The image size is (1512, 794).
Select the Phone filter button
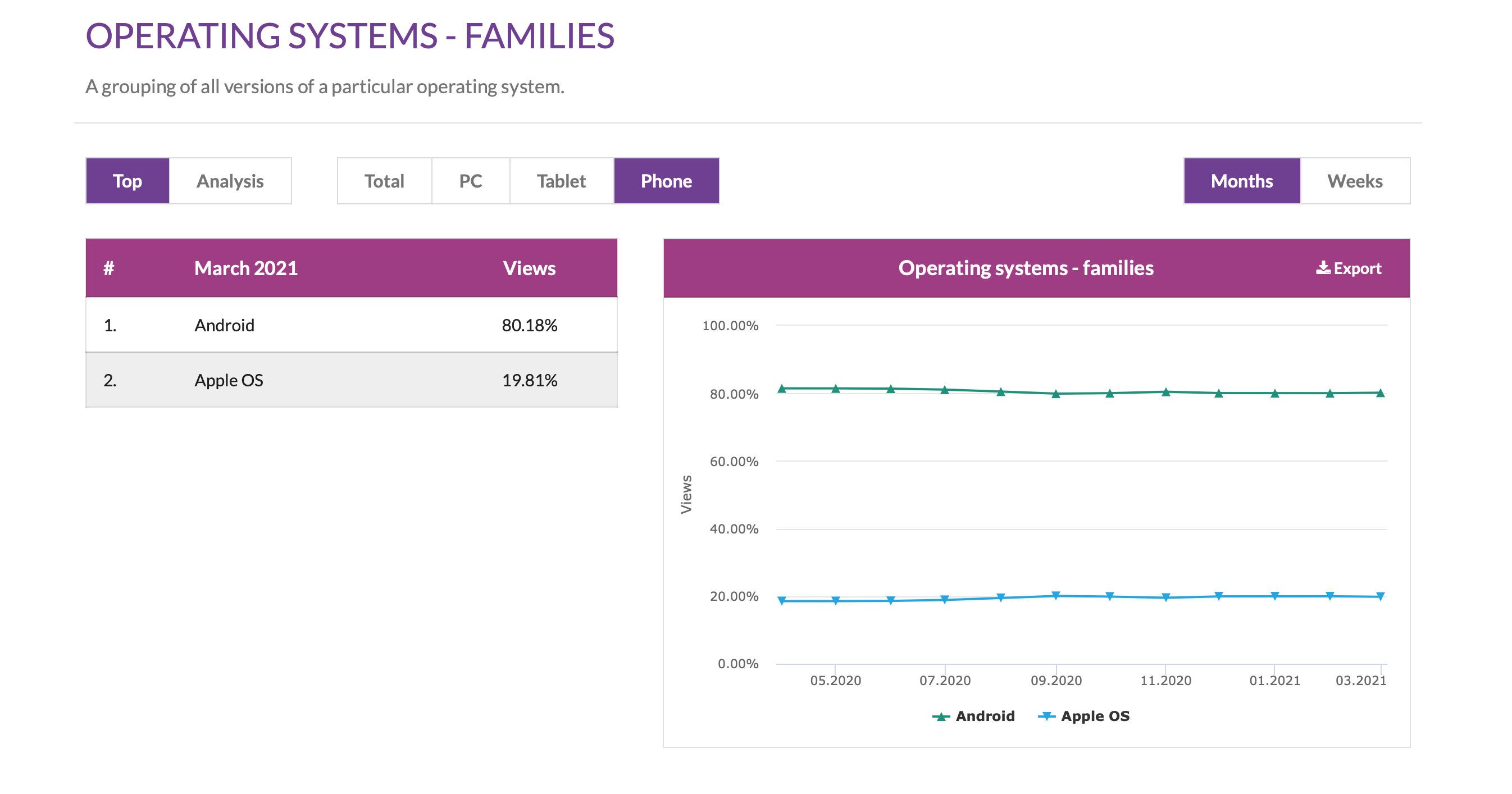pos(666,181)
